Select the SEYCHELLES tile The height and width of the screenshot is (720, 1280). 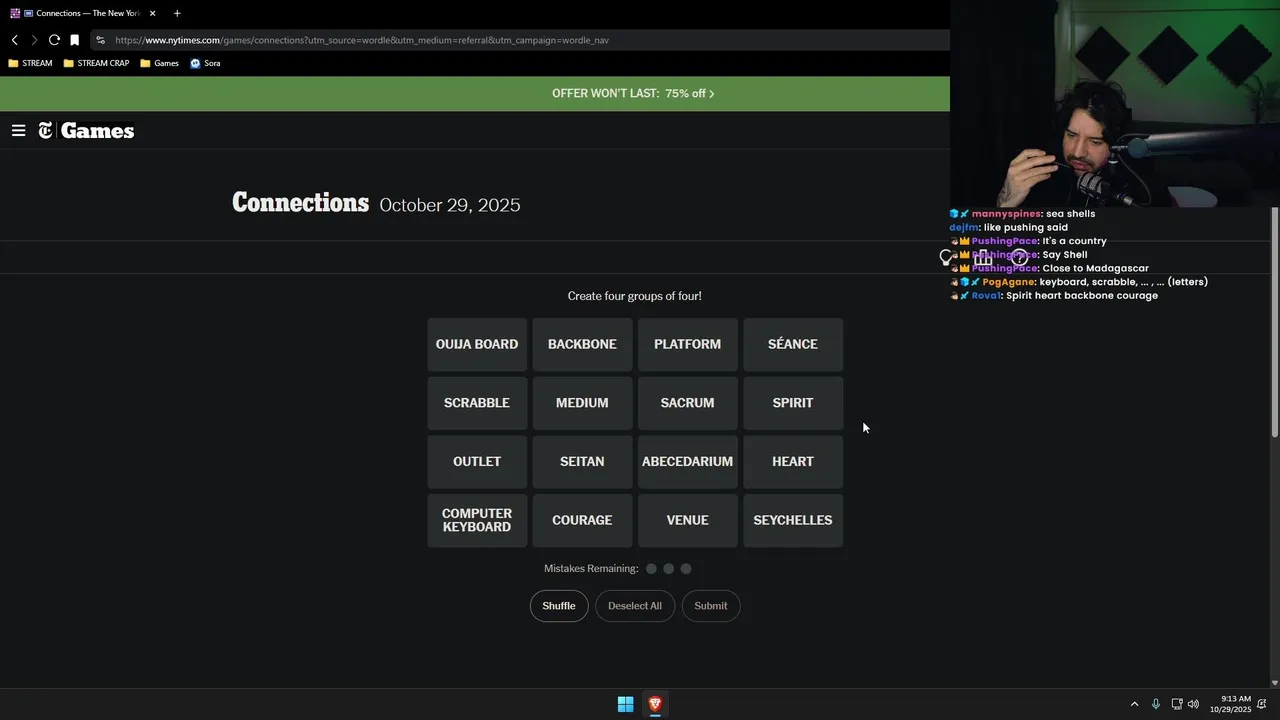(x=793, y=520)
